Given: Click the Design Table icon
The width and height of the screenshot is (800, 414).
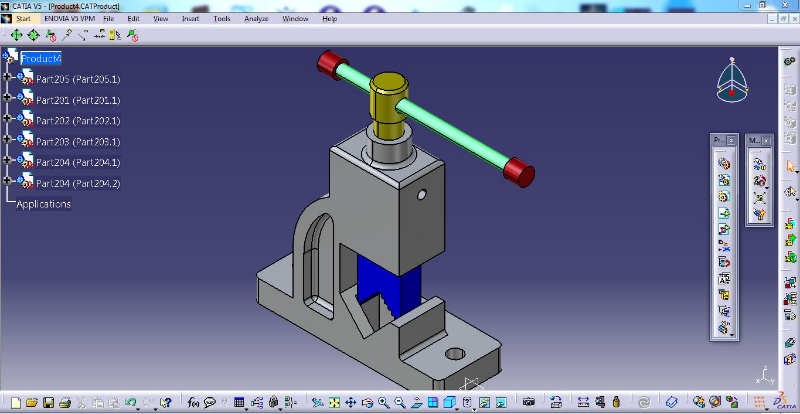Looking at the screenshot, I should [x=239, y=402].
